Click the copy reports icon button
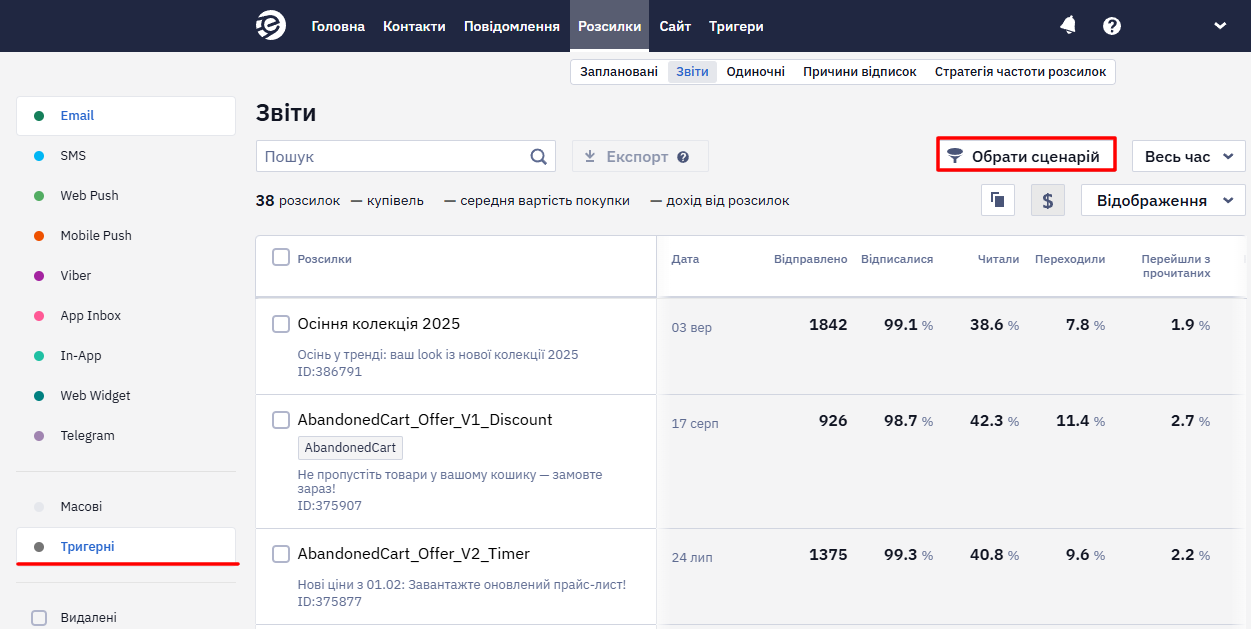Viewport: 1251px width, 629px height. tap(997, 200)
